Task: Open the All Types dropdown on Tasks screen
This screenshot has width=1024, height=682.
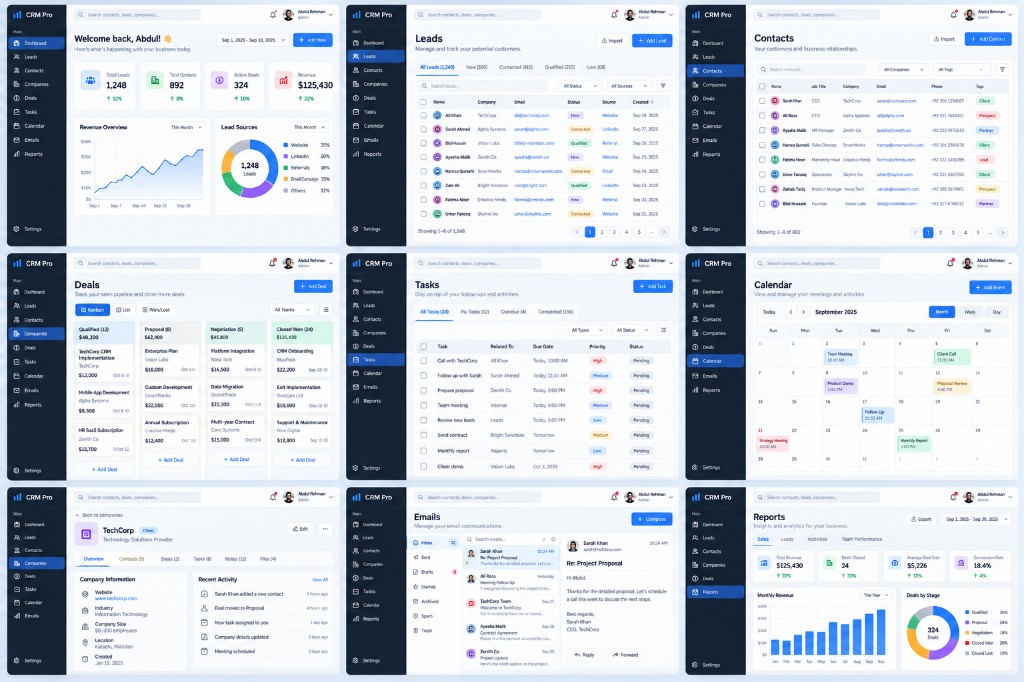Action: pyautogui.click(x=586, y=330)
